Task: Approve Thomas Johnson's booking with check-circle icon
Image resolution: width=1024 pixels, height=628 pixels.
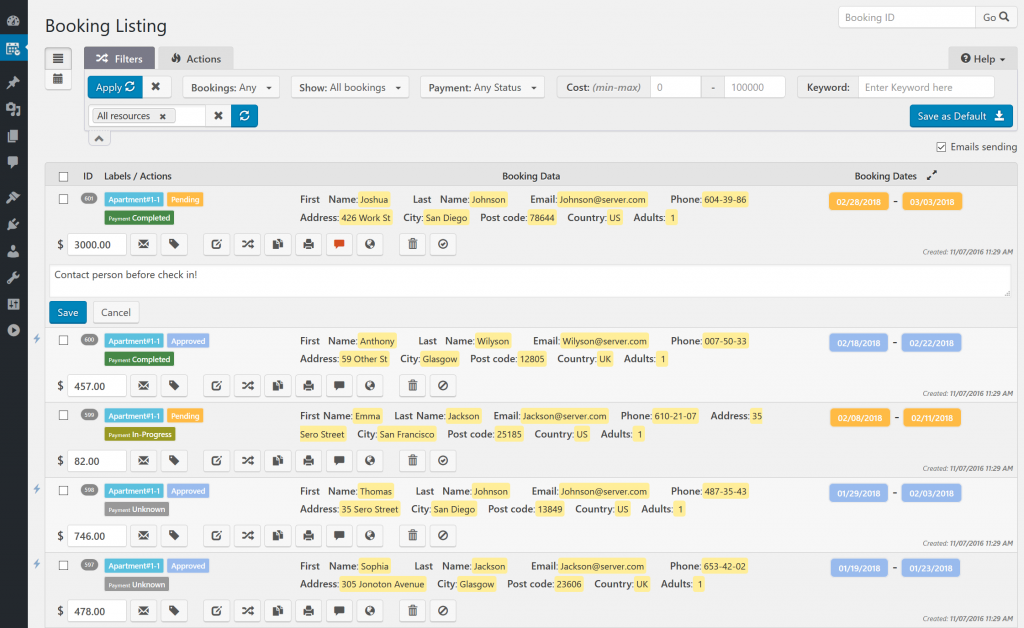Action: pyautogui.click(x=442, y=535)
